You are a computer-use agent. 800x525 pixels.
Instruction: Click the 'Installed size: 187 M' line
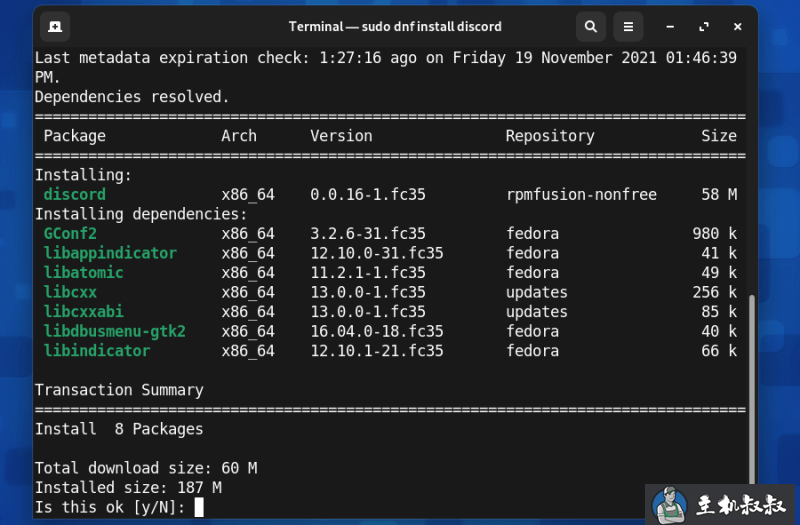(x=128, y=488)
